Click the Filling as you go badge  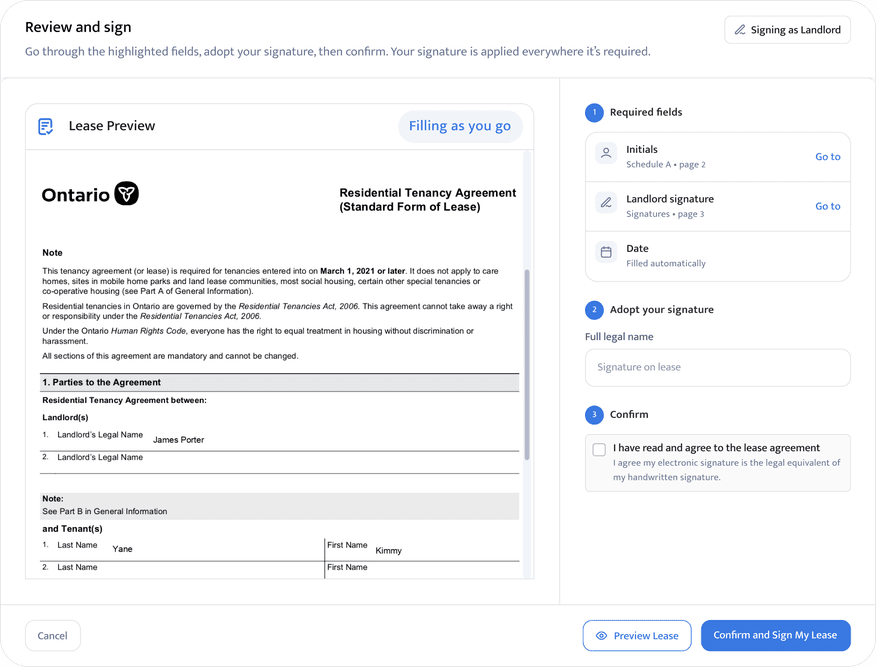(460, 126)
